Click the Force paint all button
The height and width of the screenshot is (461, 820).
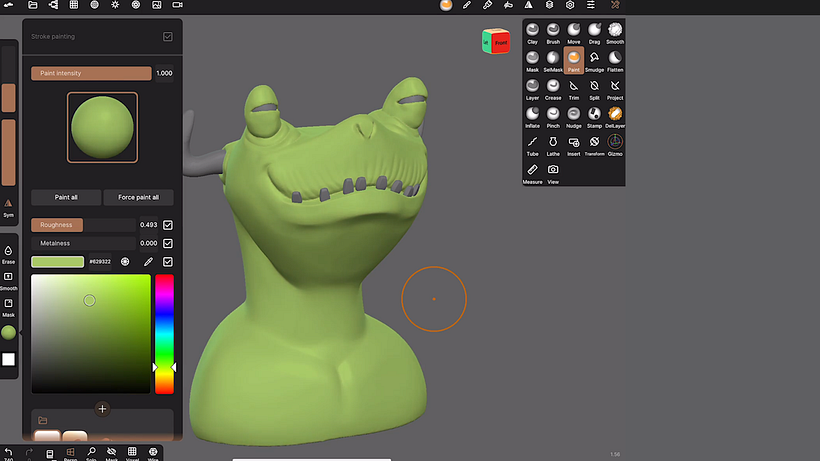click(138, 197)
